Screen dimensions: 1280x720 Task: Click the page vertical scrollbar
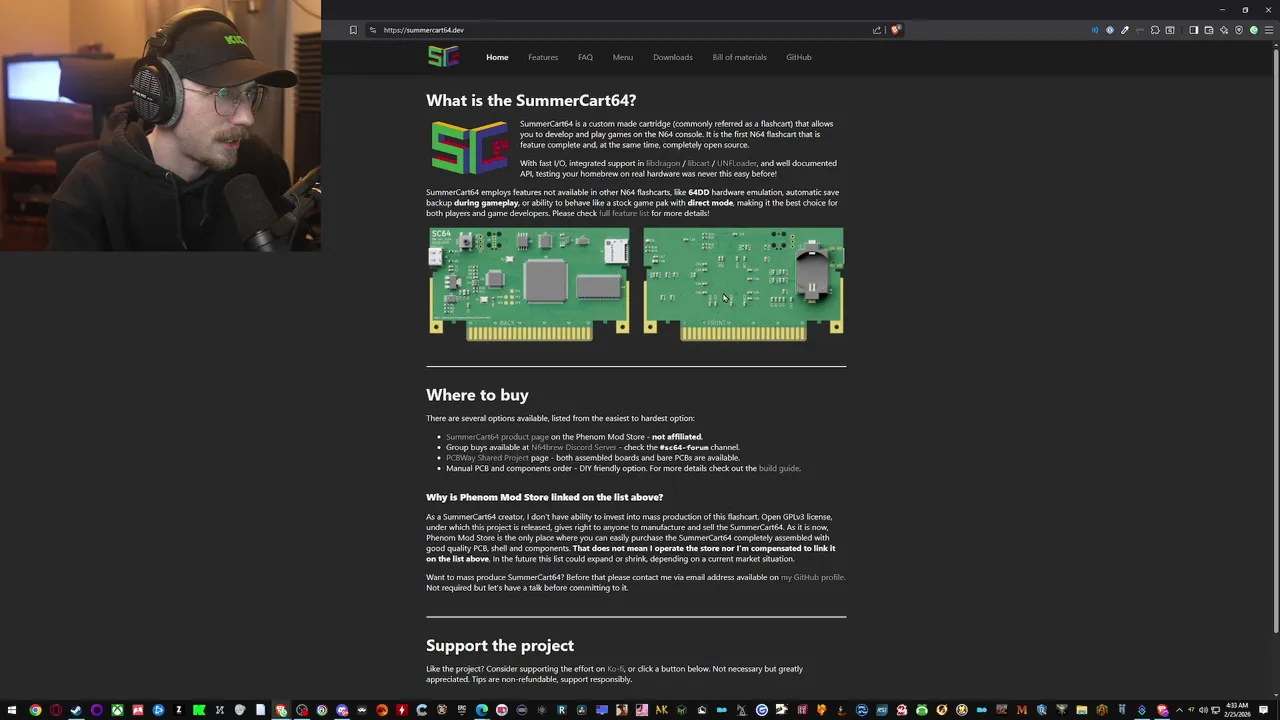point(1275,340)
